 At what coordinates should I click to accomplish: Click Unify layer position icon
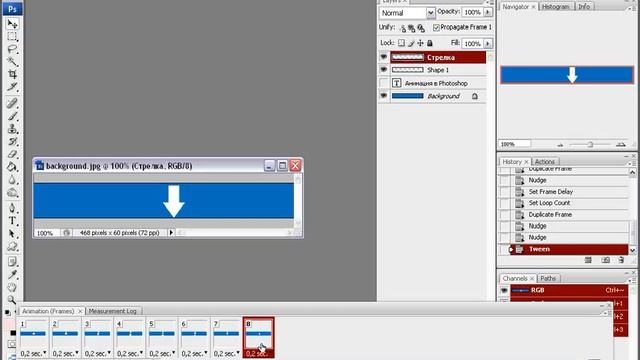pos(403,28)
